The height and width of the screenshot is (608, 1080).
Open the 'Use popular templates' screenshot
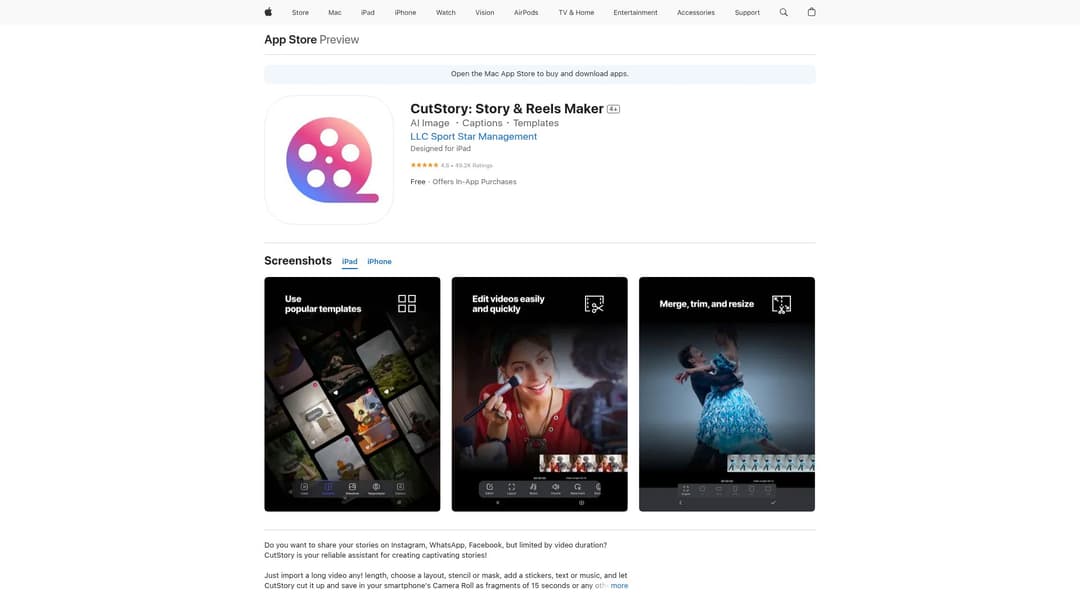pyautogui.click(x=352, y=394)
